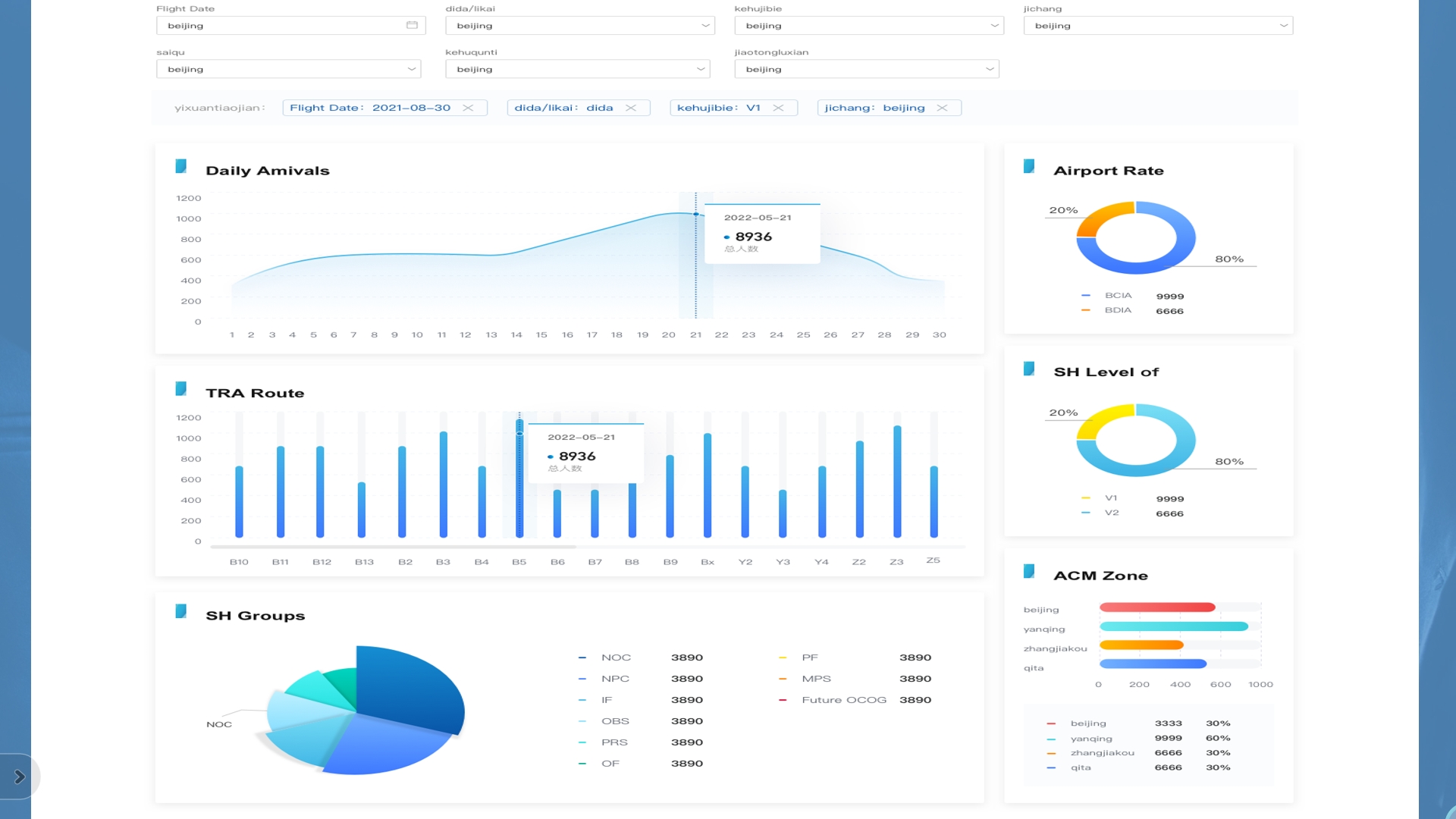Image resolution: width=1456 pixels, height=819 pixels.
Task: Toggle Future OCOG legend entry
Action: click(843, 700)
